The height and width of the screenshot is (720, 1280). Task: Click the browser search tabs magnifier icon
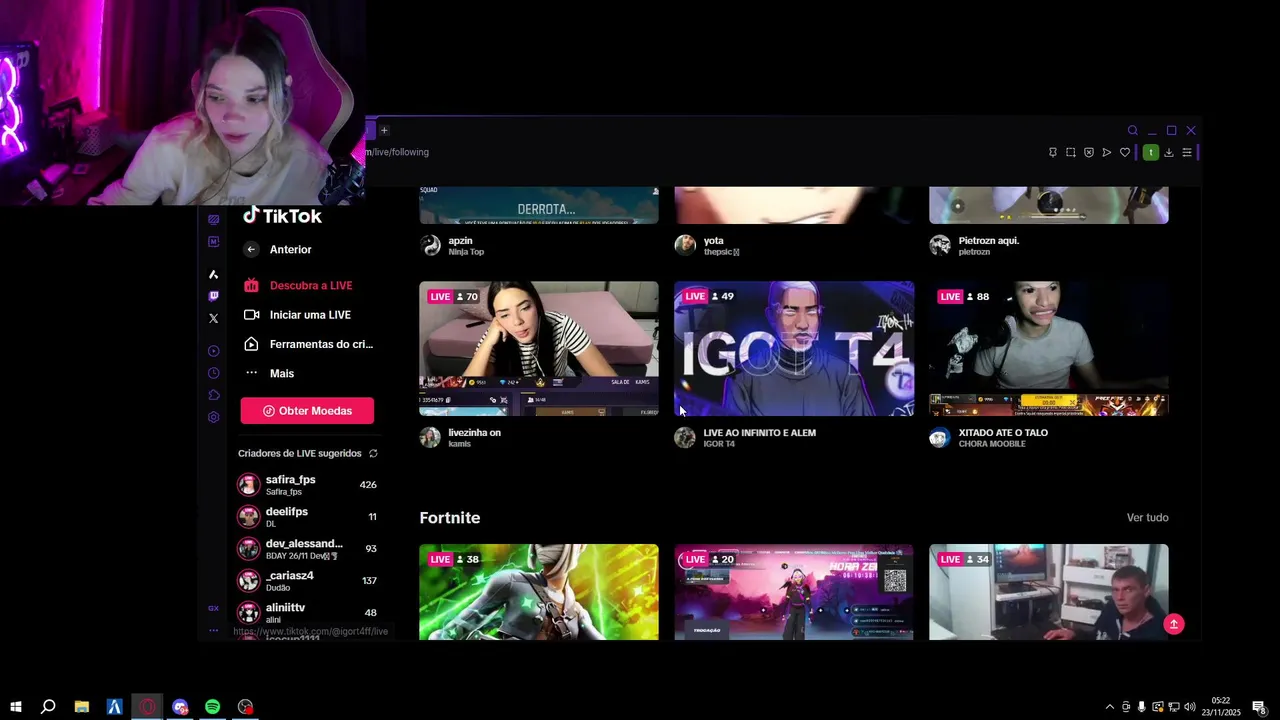coord(1133,130)
